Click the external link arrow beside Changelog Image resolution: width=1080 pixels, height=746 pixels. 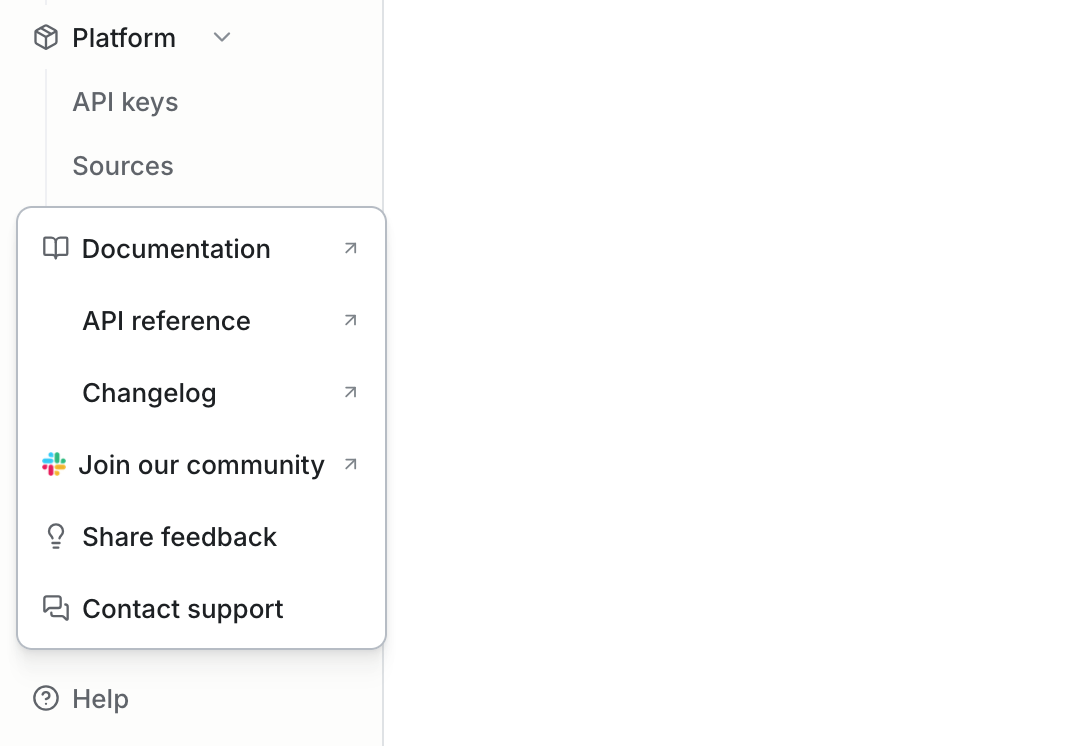[x=350, y=392]
